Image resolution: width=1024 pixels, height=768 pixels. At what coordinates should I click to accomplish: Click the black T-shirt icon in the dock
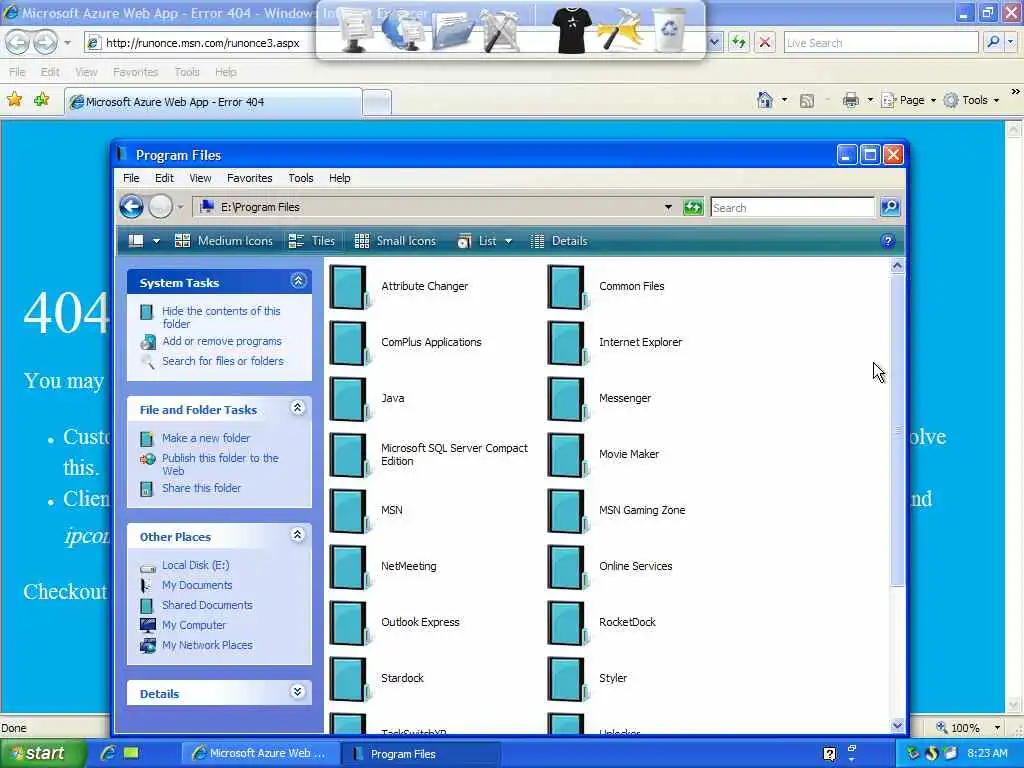(x=571, y=29)
